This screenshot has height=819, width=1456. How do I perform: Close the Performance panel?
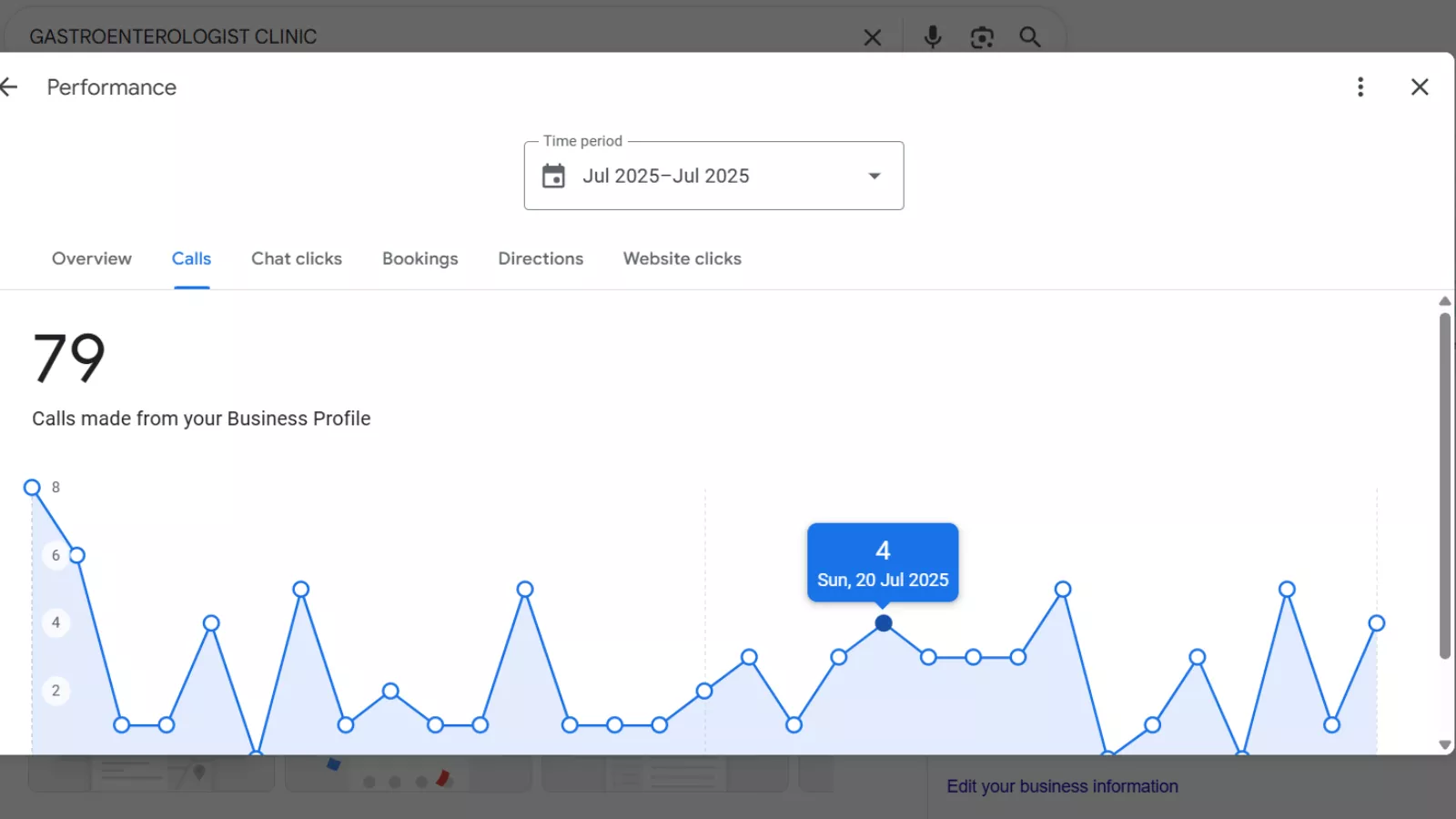click(x=1420, y=87)
